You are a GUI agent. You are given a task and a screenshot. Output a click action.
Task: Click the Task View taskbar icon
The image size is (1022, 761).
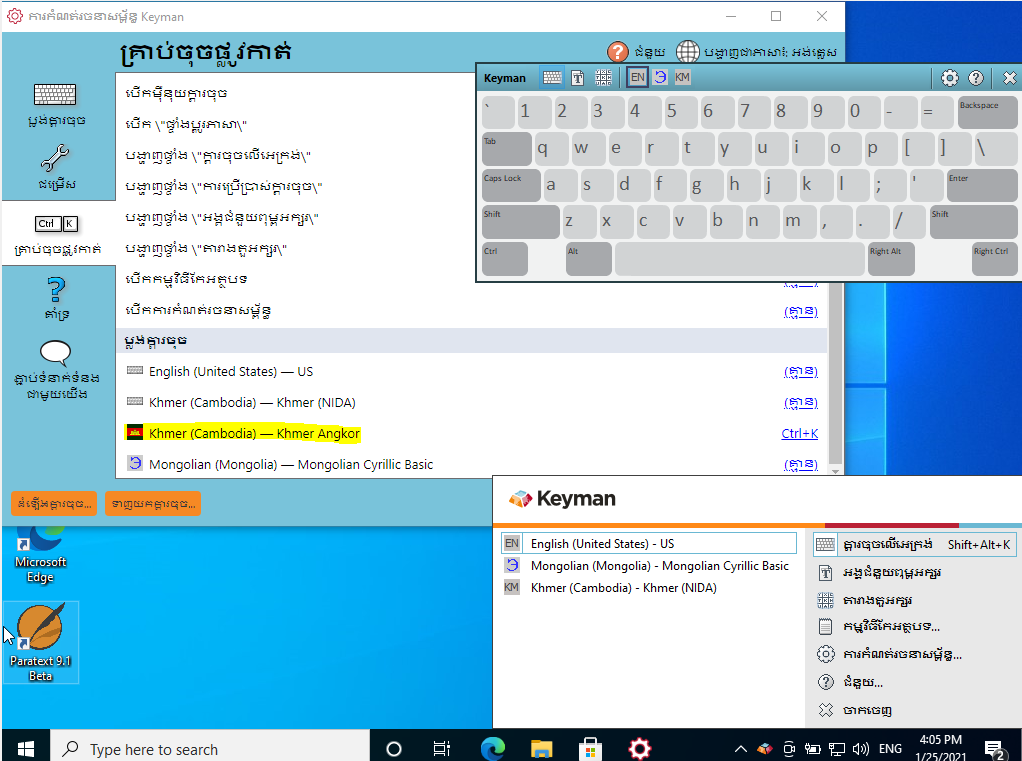442,748
